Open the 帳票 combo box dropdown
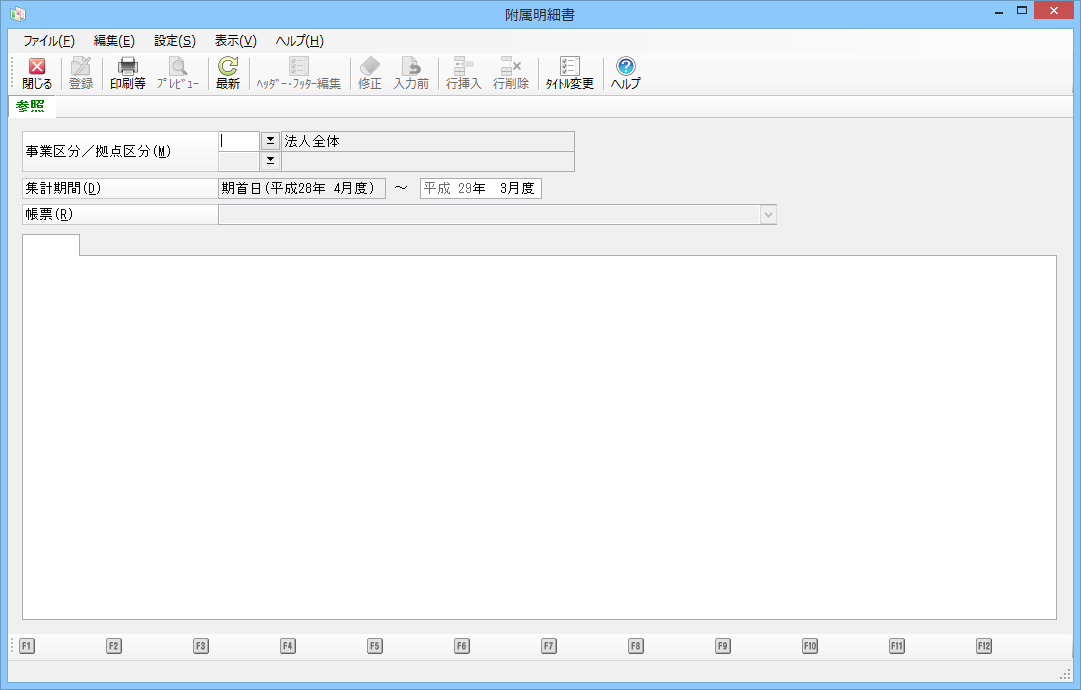 pos(768,214)
